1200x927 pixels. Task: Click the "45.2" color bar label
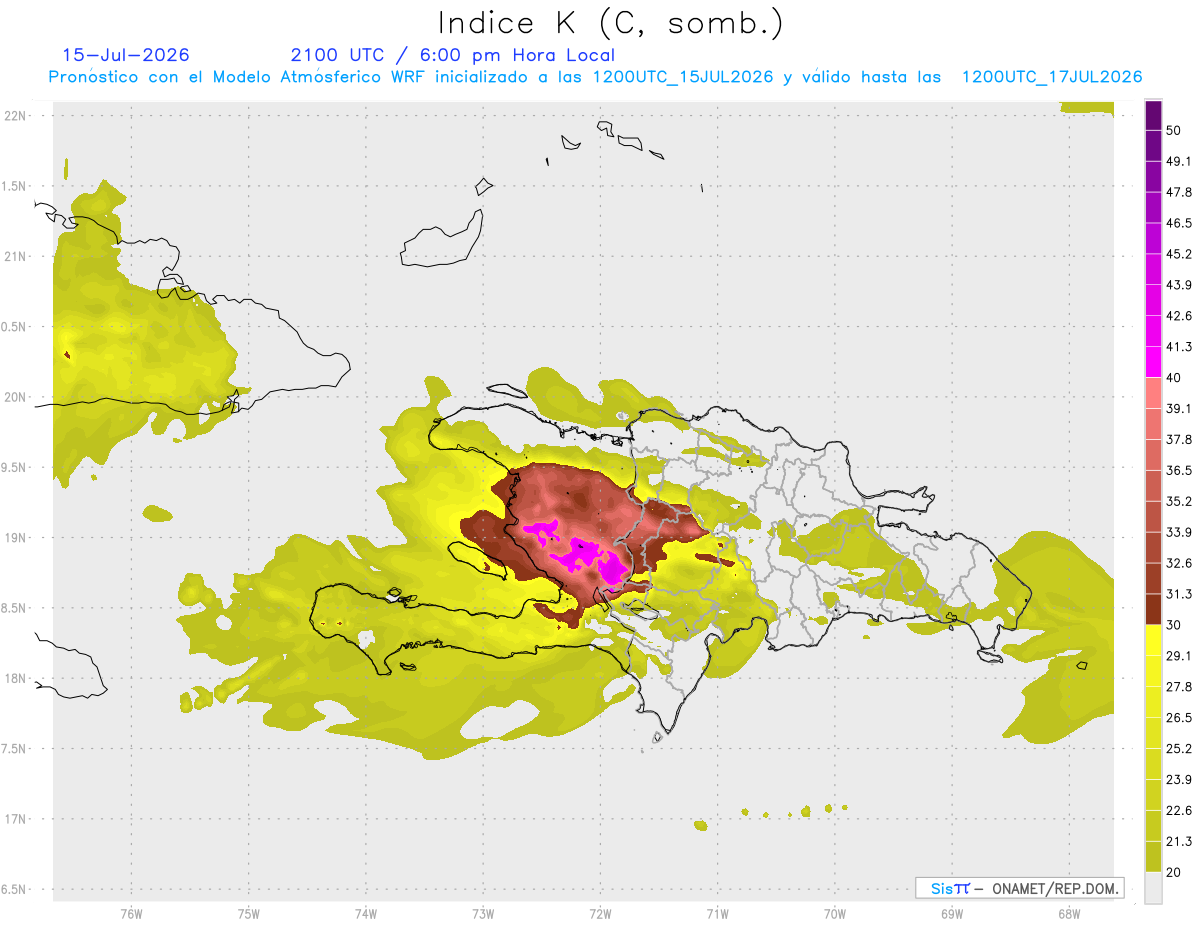click(x=1179, y=254)
